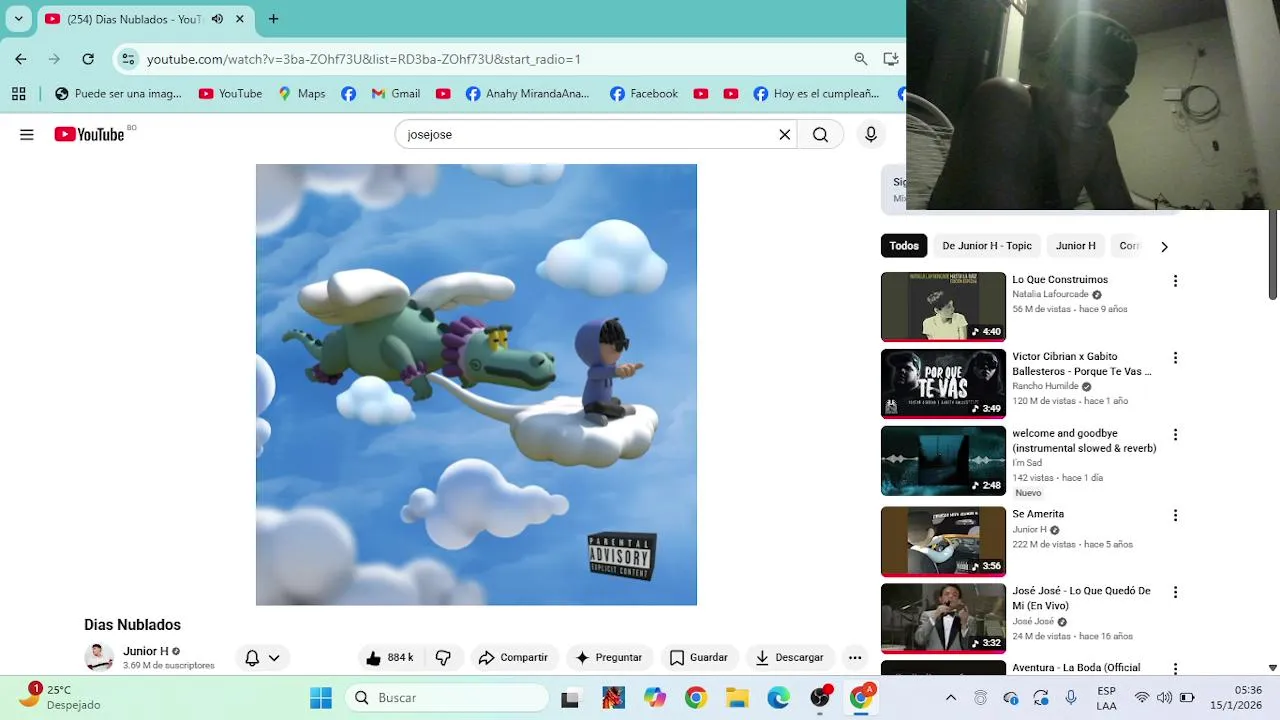Show hidden tray icons chevron
1280x720 pixels.
point(951,698)
